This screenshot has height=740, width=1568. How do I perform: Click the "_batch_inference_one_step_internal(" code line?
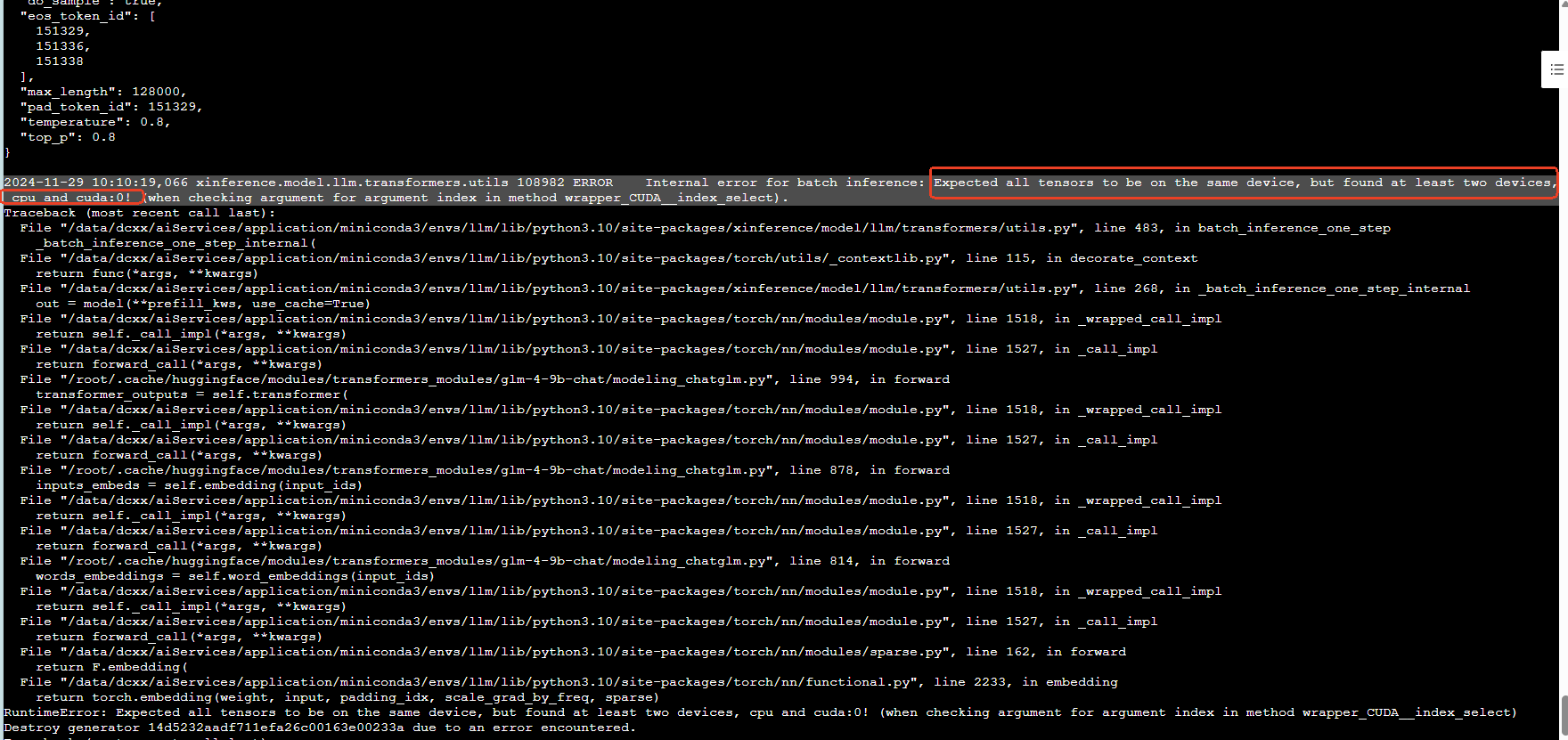coord(176,243)
